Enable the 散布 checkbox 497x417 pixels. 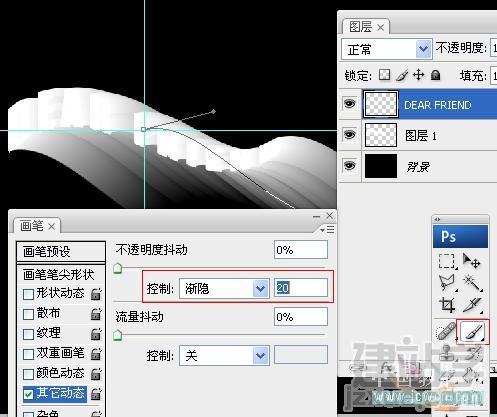(x=29, y=314)
